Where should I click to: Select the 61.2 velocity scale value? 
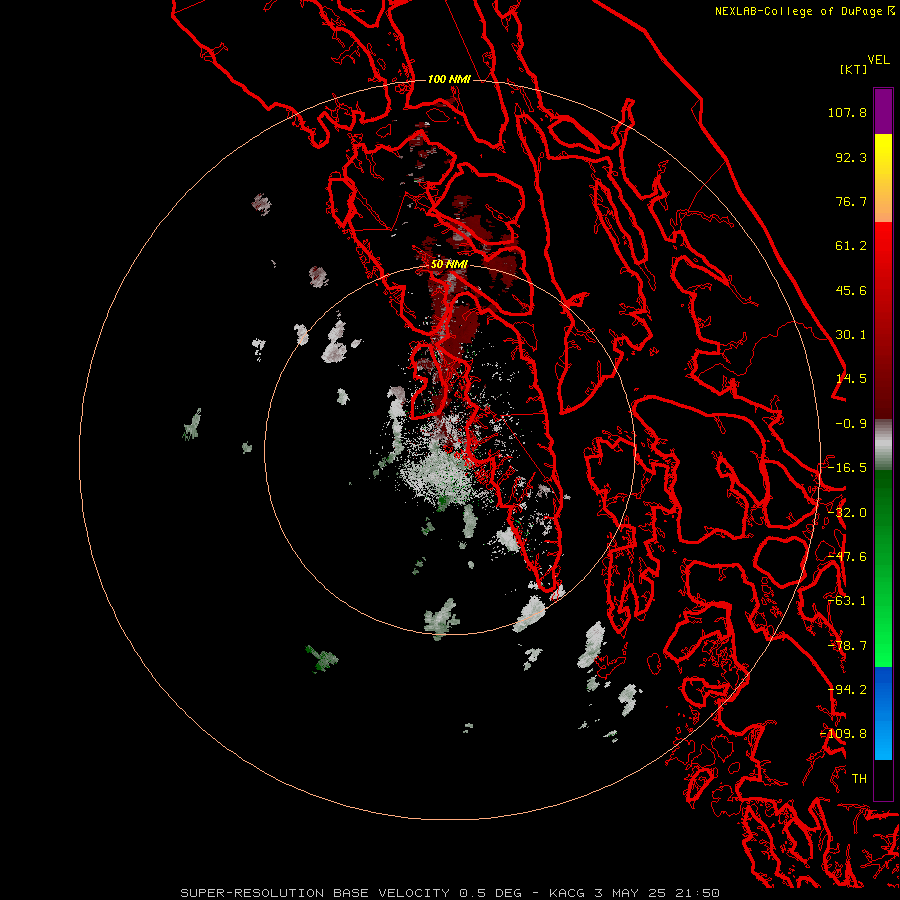click(x=851, y=246)
